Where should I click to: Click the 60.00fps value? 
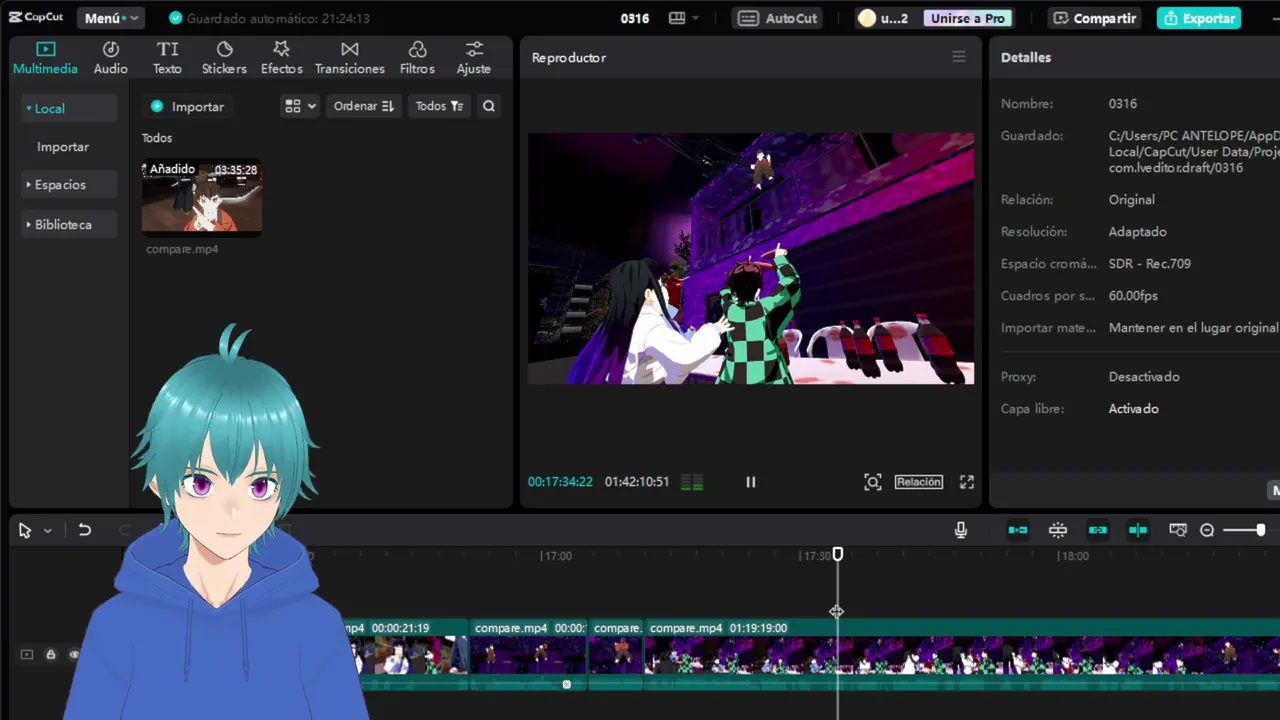pyautogui.click(x=1133, y=296)
